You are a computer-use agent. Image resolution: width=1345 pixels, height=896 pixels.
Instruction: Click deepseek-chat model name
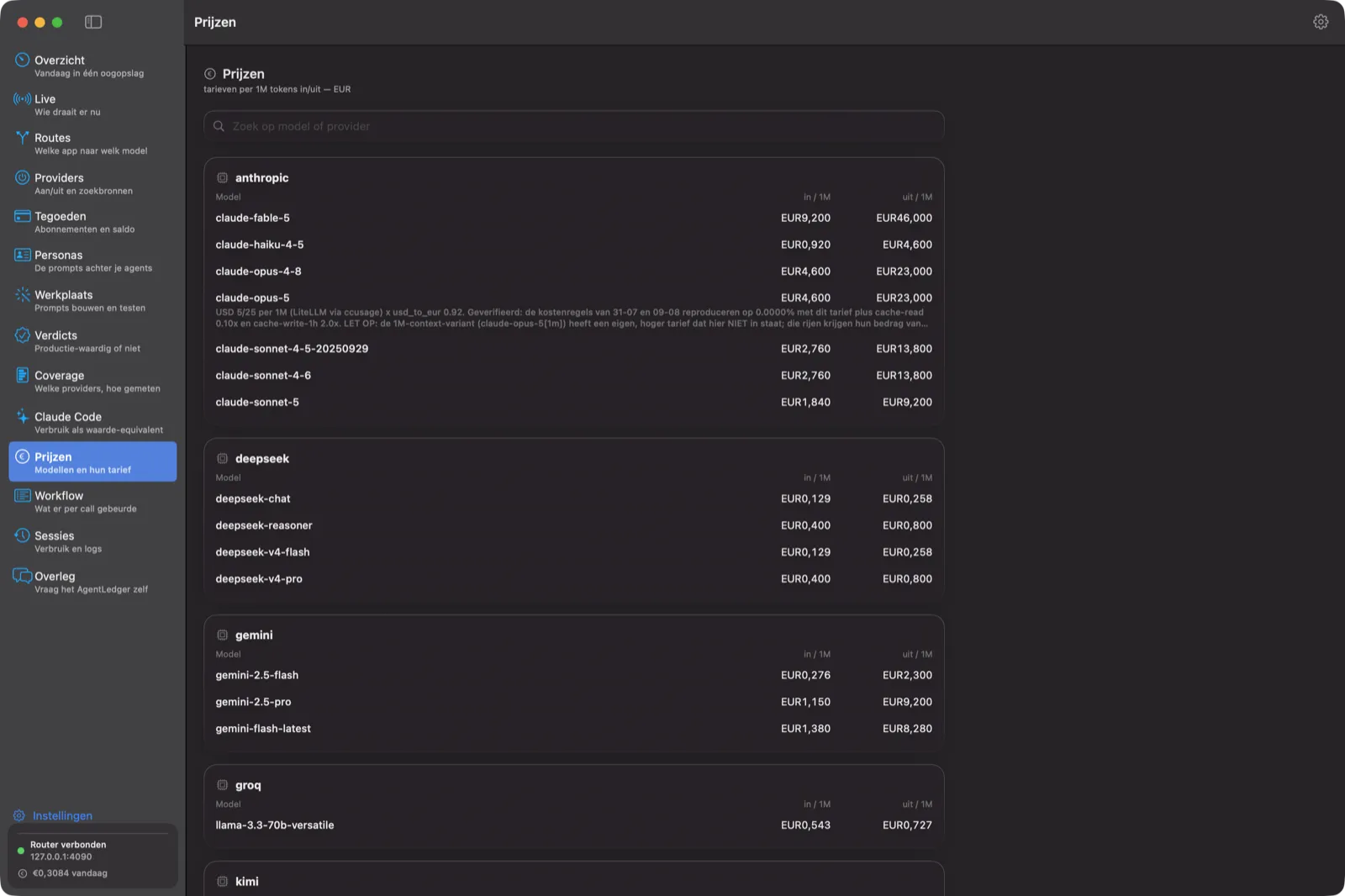pos(253,498)
